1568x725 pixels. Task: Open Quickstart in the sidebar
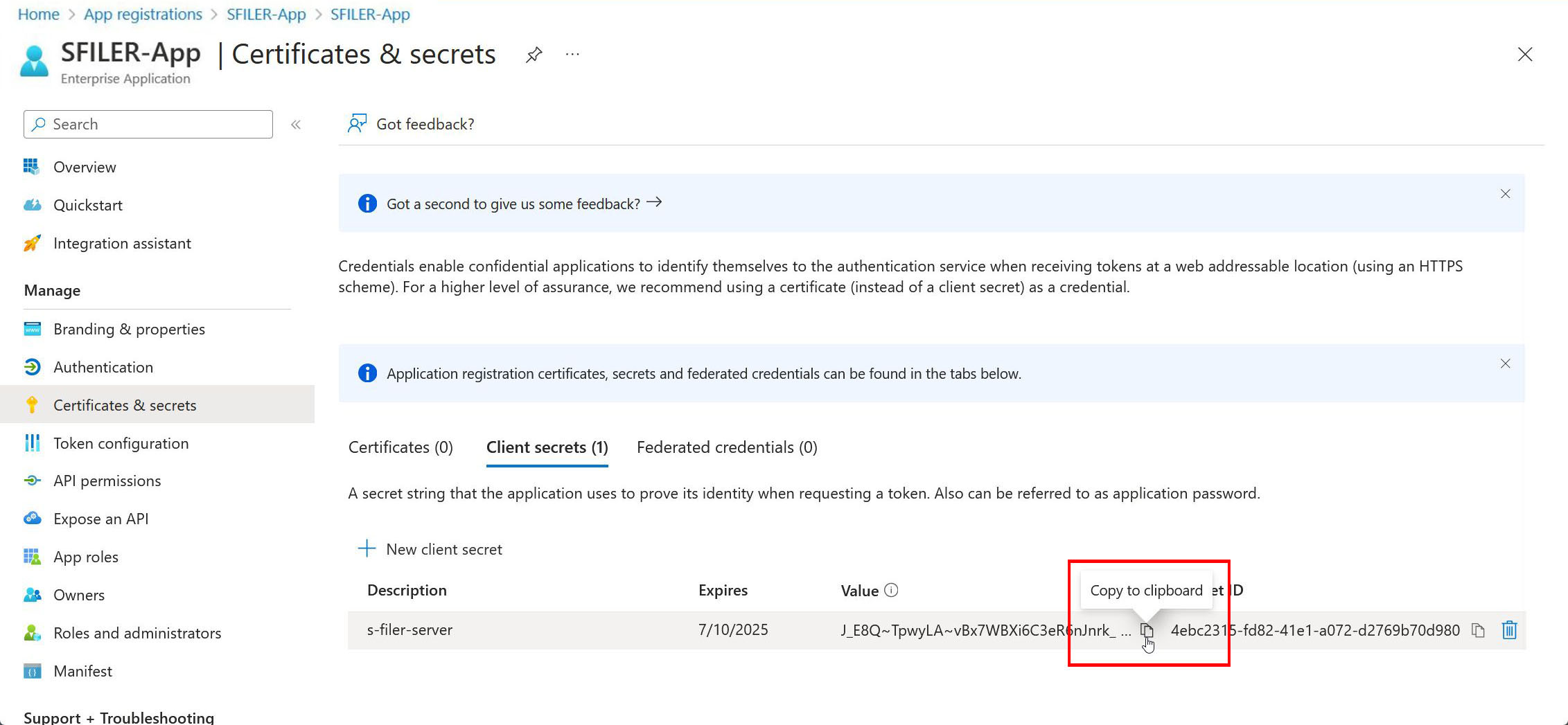88,205
